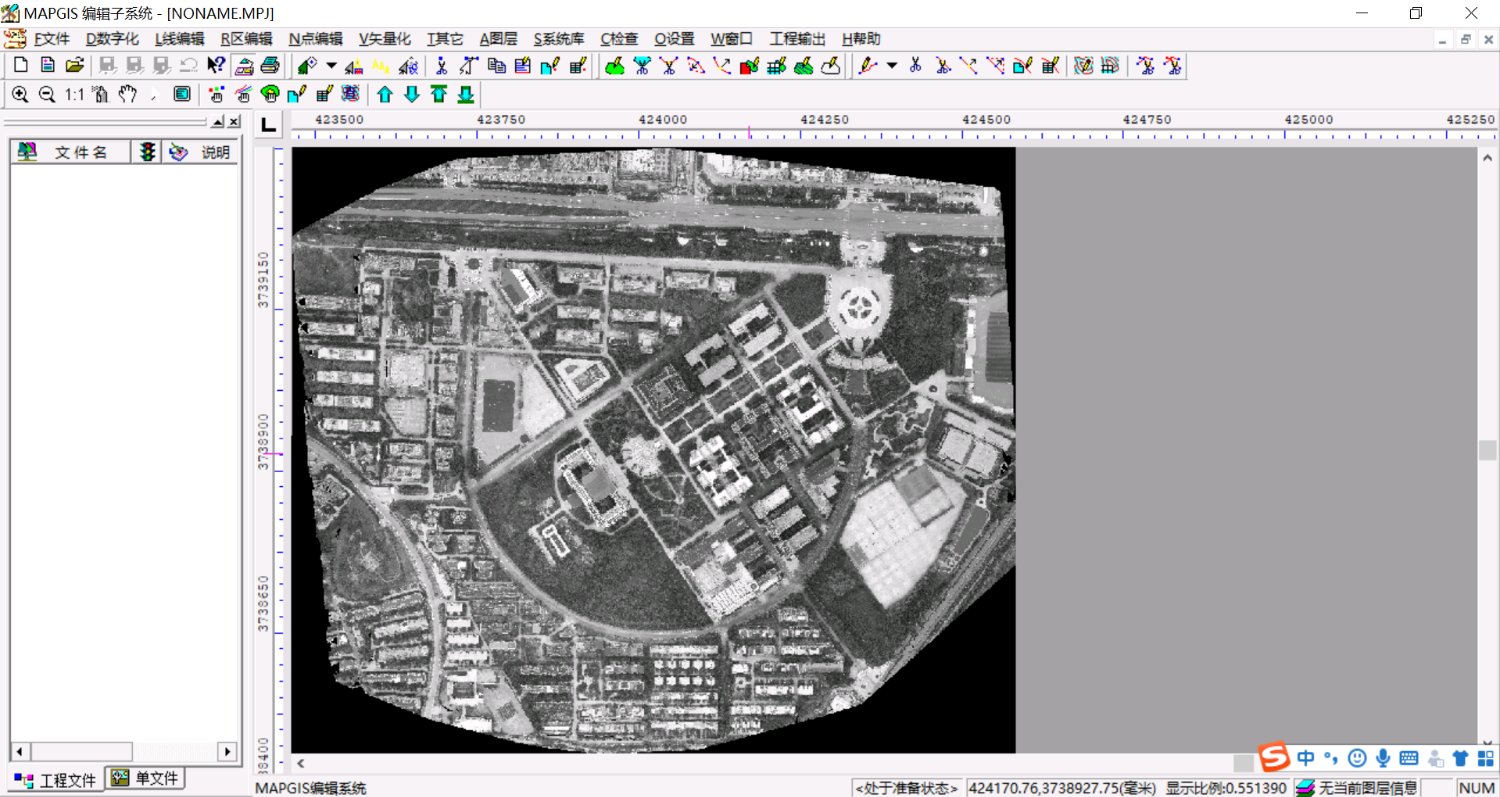This screenshot has height=797, width=1500.
Task: Open the L线编辑 menu
Action: [x=179, y=39]
